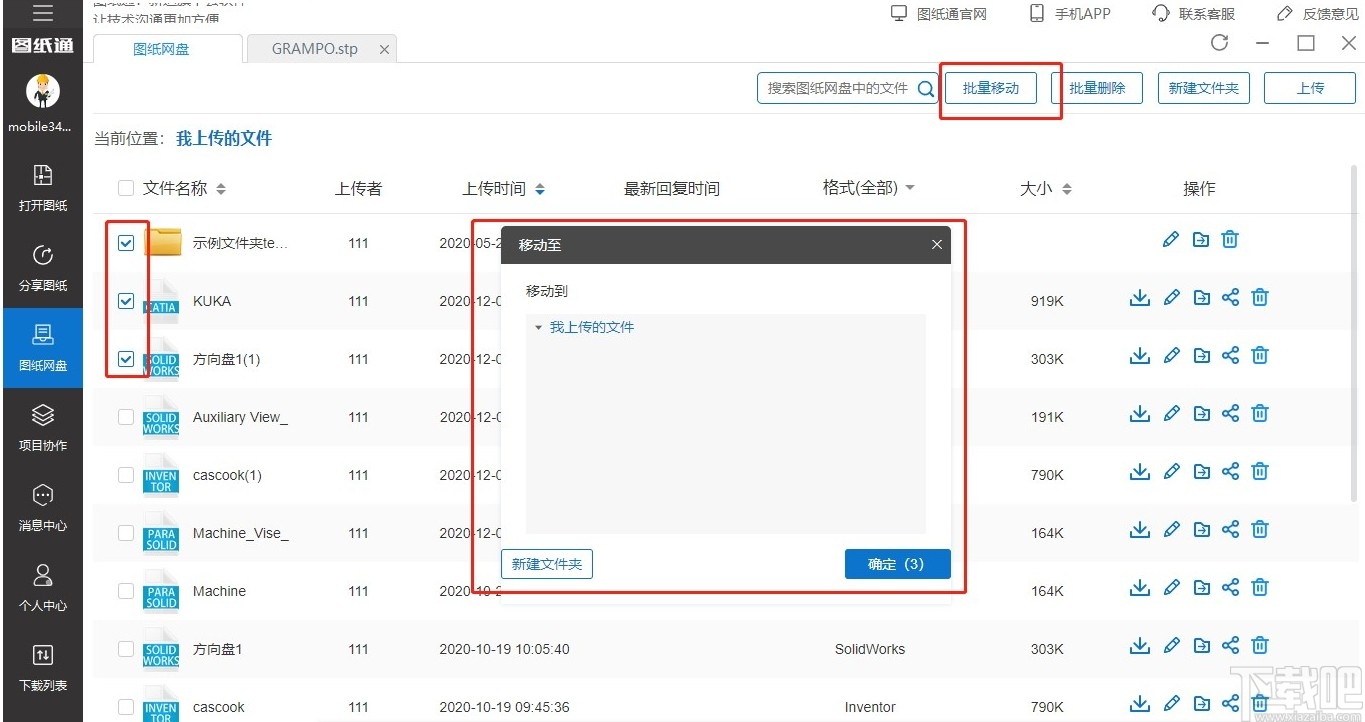The height and width of the screenshot is (722, 1365).
Task: Open the 格式(全部) filter dropdown
Action: point(868,188)
